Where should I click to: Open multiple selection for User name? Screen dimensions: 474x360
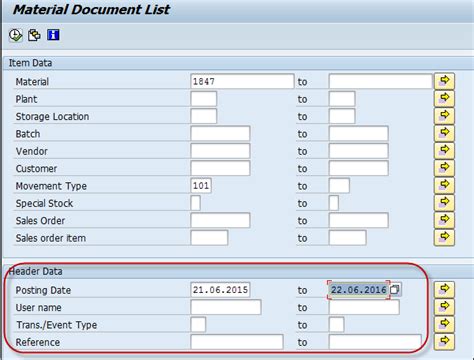click(x=444, y=307)
